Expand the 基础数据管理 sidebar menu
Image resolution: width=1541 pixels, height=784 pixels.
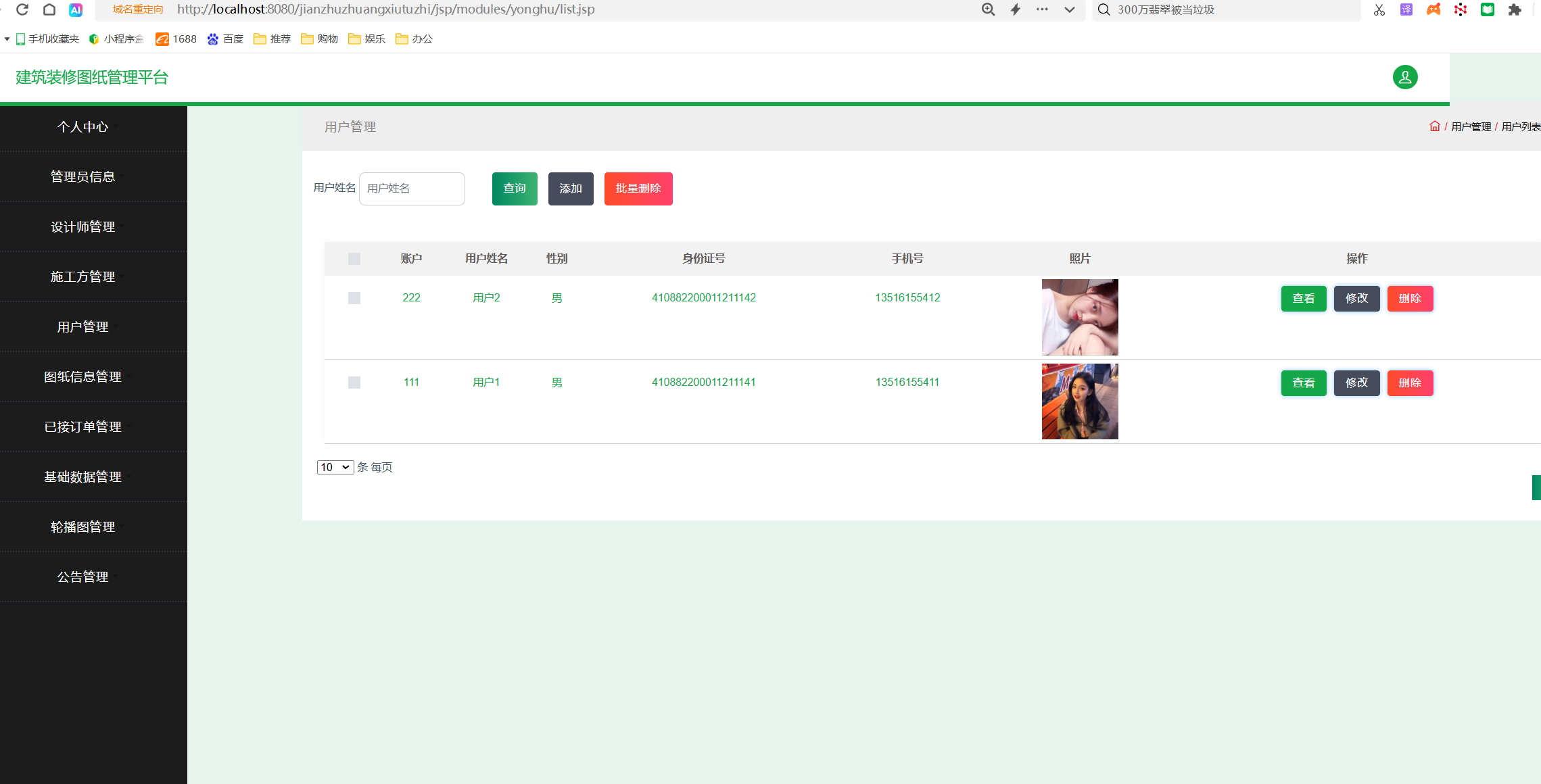pyautogui.click(x=83, y=476)
